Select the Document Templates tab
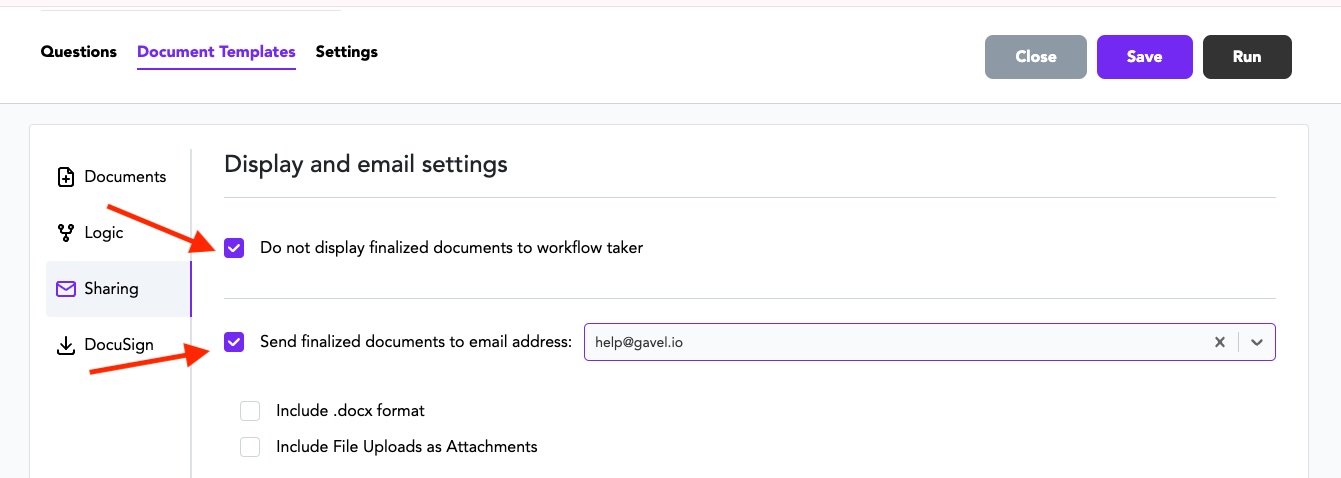Screen dimensions: 1341x478 pyautogui.click(x=216, y=52)
